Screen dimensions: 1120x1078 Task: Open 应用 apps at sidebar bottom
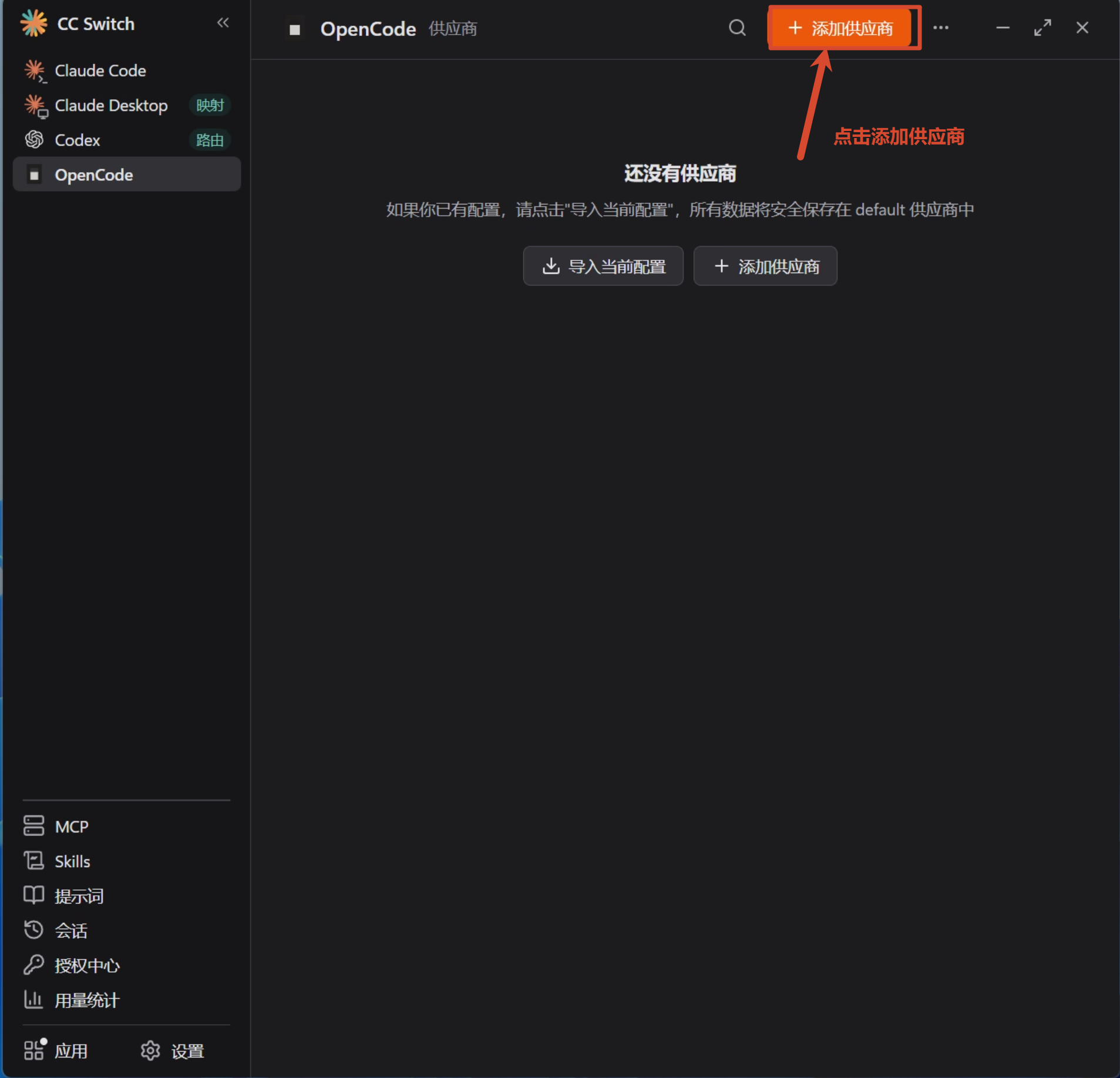(56, 1050)
